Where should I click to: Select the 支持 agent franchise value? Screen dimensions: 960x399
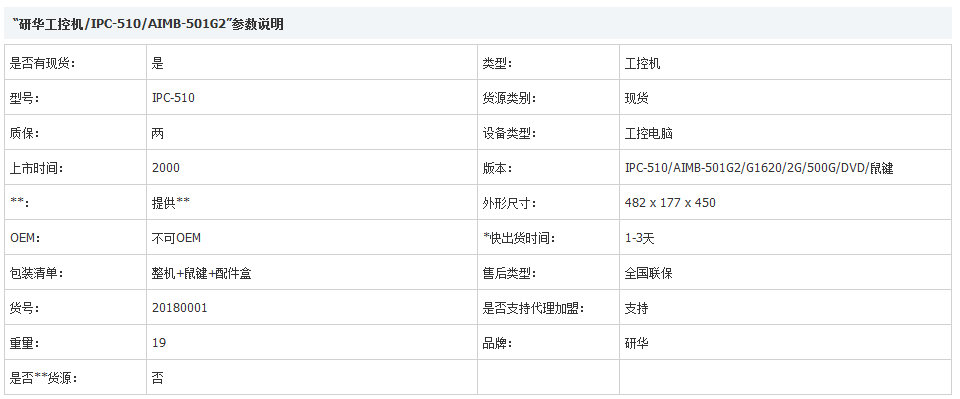[x=636, y=308]
